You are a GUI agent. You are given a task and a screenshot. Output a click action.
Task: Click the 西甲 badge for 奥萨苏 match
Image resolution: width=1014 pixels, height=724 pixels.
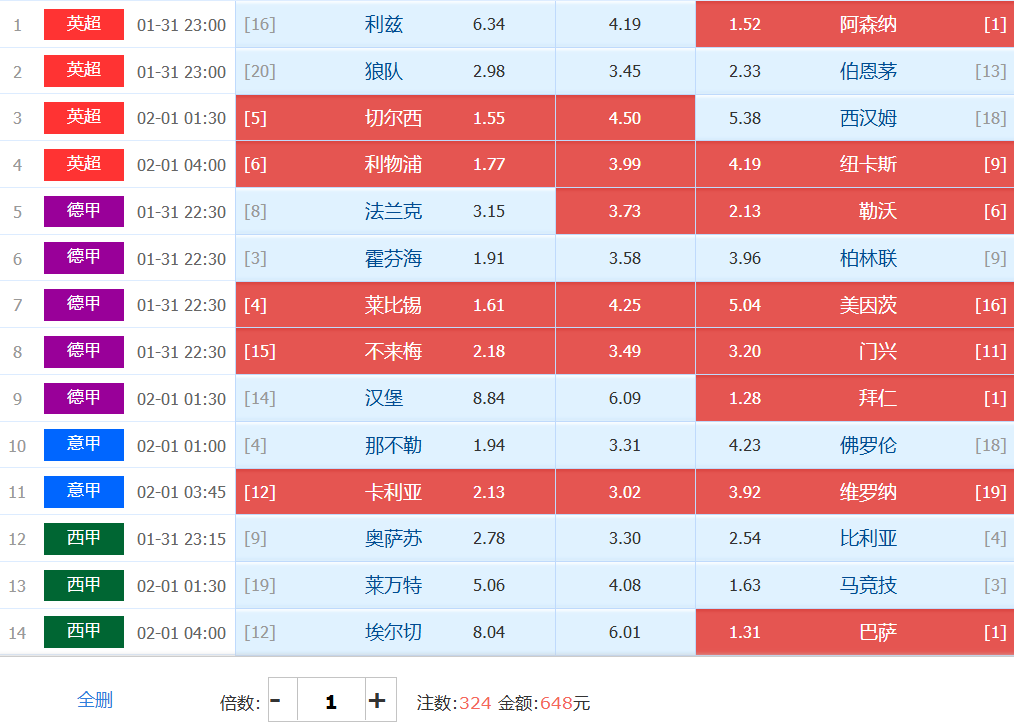pos(84,538)
